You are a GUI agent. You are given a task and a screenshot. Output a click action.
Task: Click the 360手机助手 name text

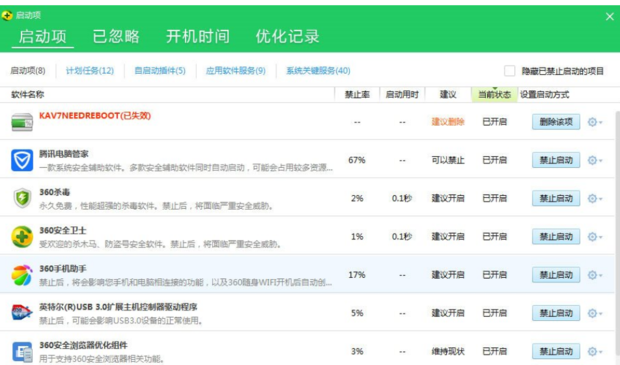pyautogui.click(x=63, y=269)
